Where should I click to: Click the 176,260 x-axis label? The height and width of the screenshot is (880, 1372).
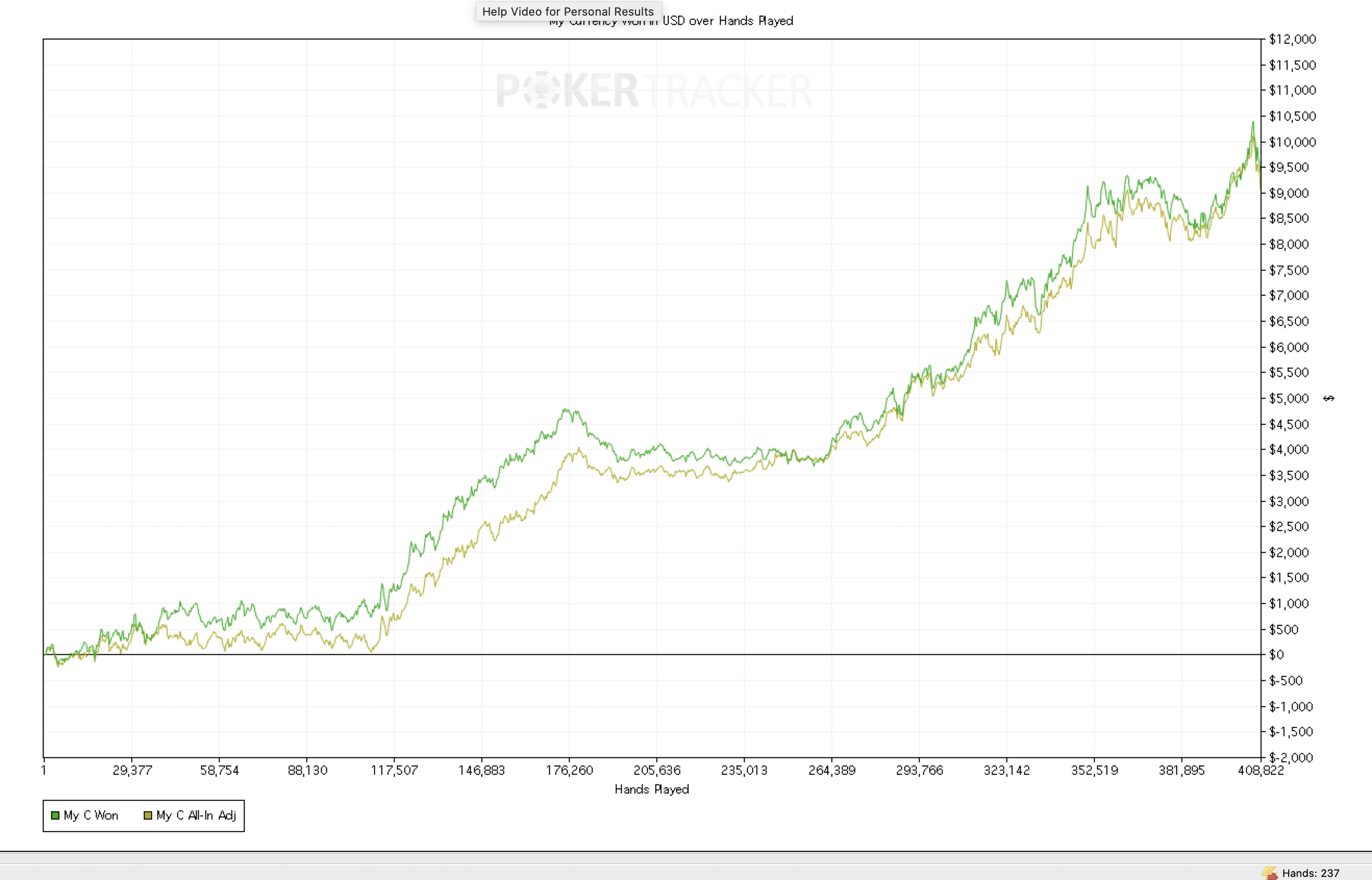[x=569, y=770]
